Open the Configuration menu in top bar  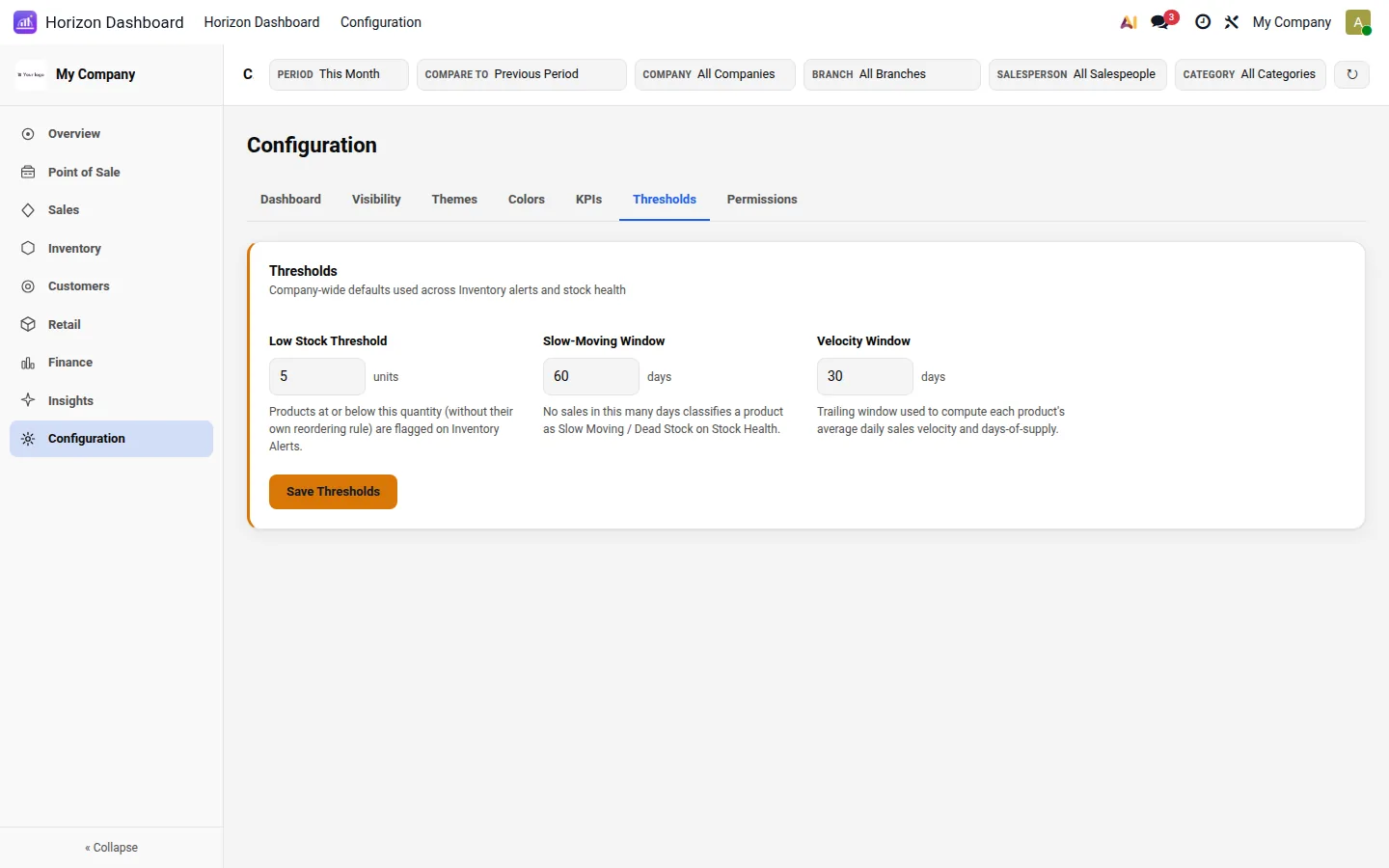(381, 22)
